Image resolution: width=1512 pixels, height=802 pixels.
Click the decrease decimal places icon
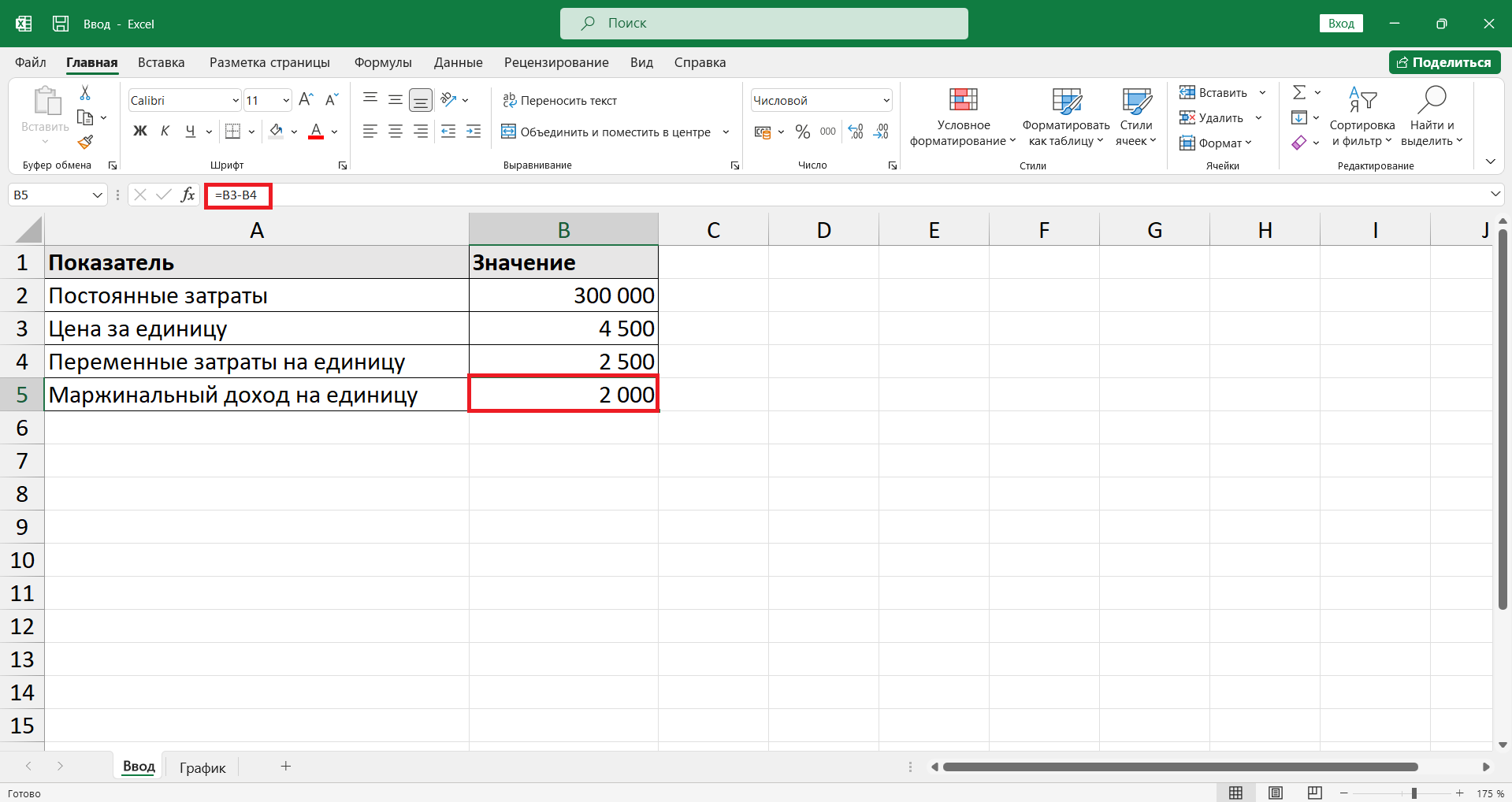[881, 132]
